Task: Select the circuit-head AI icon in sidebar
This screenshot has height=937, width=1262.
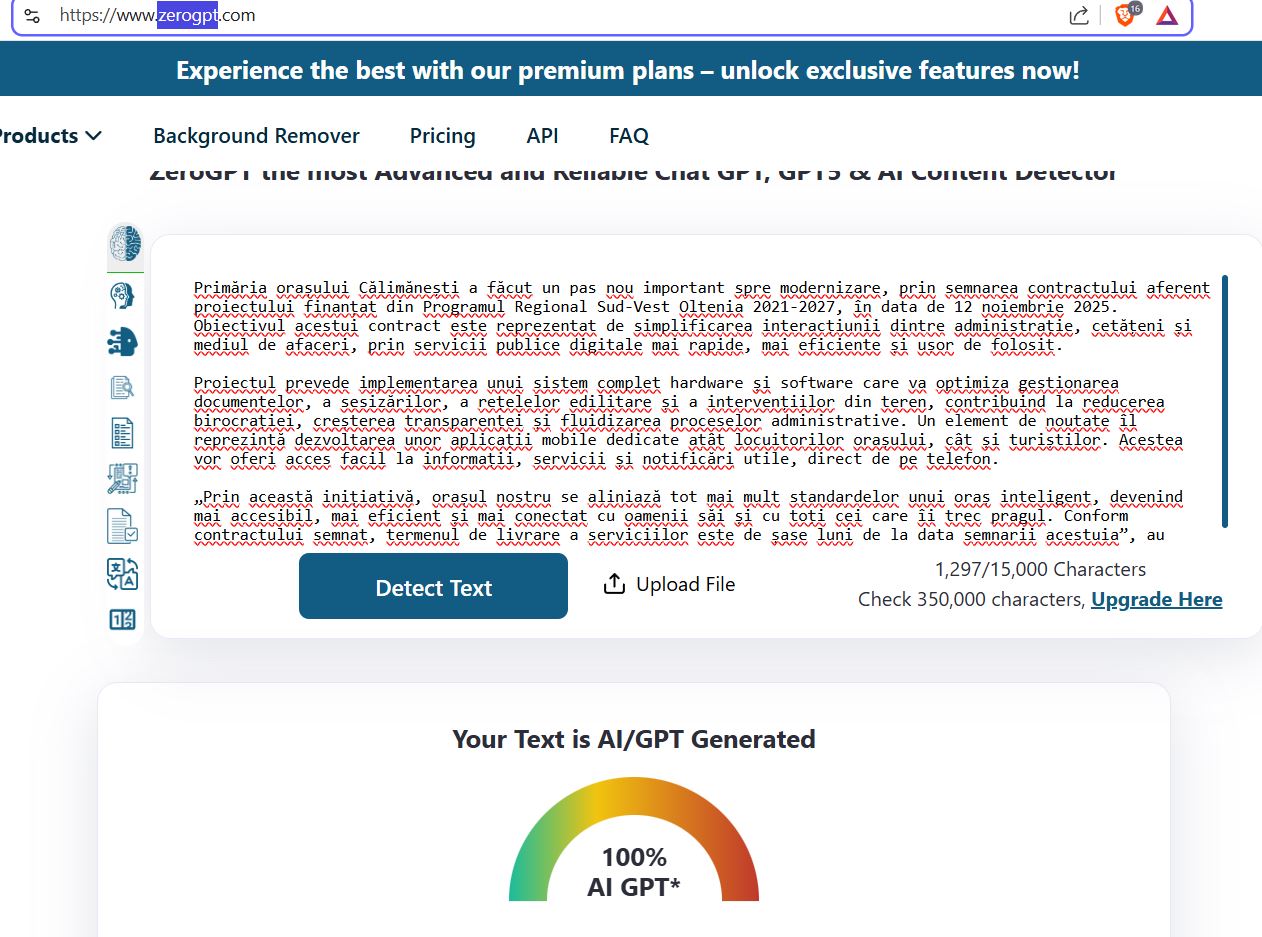Action: (122, 341)
